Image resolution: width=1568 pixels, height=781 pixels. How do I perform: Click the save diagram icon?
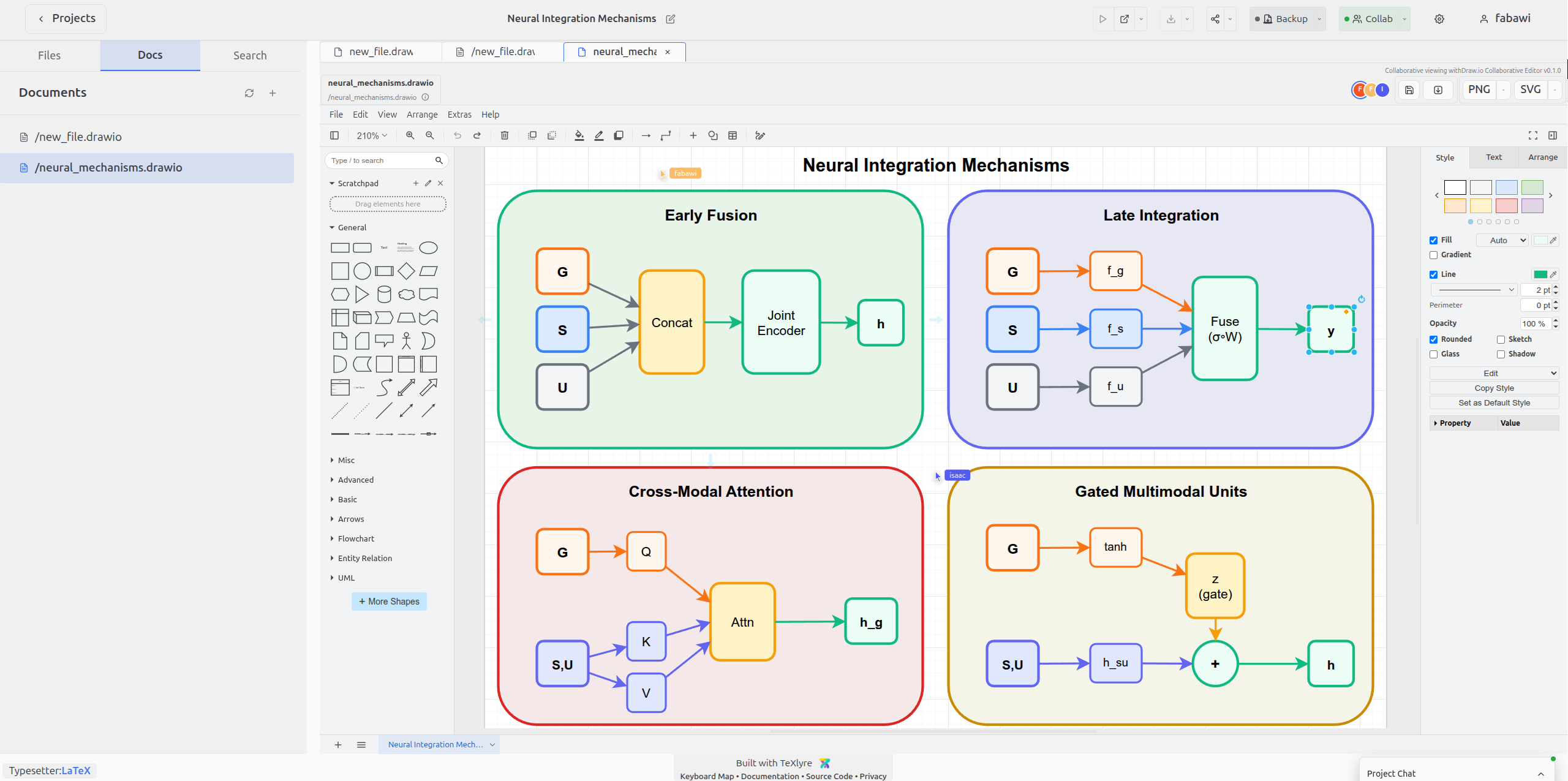[x=1409, y=90]
